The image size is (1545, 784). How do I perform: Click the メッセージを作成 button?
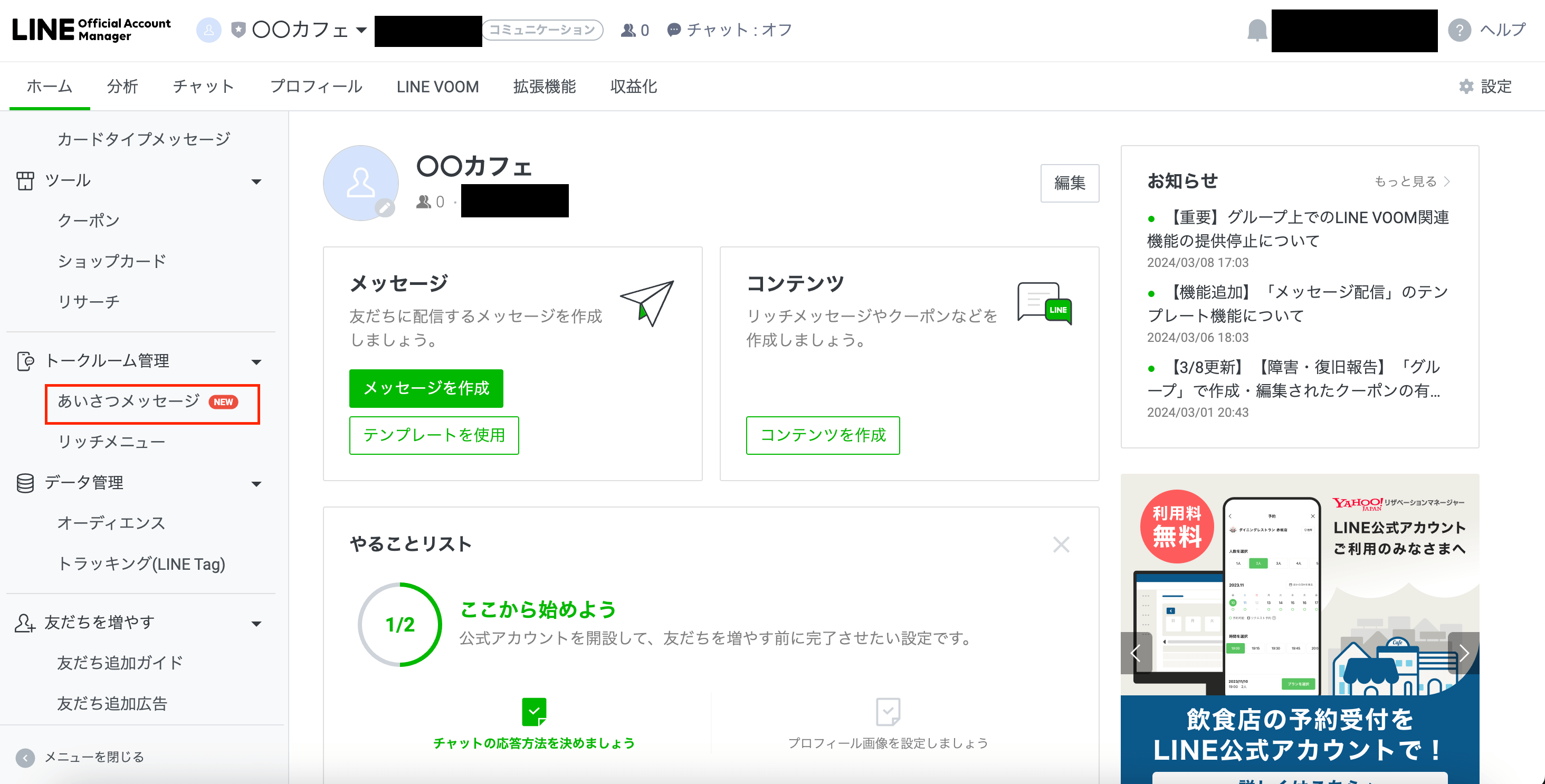click(426, 388)
